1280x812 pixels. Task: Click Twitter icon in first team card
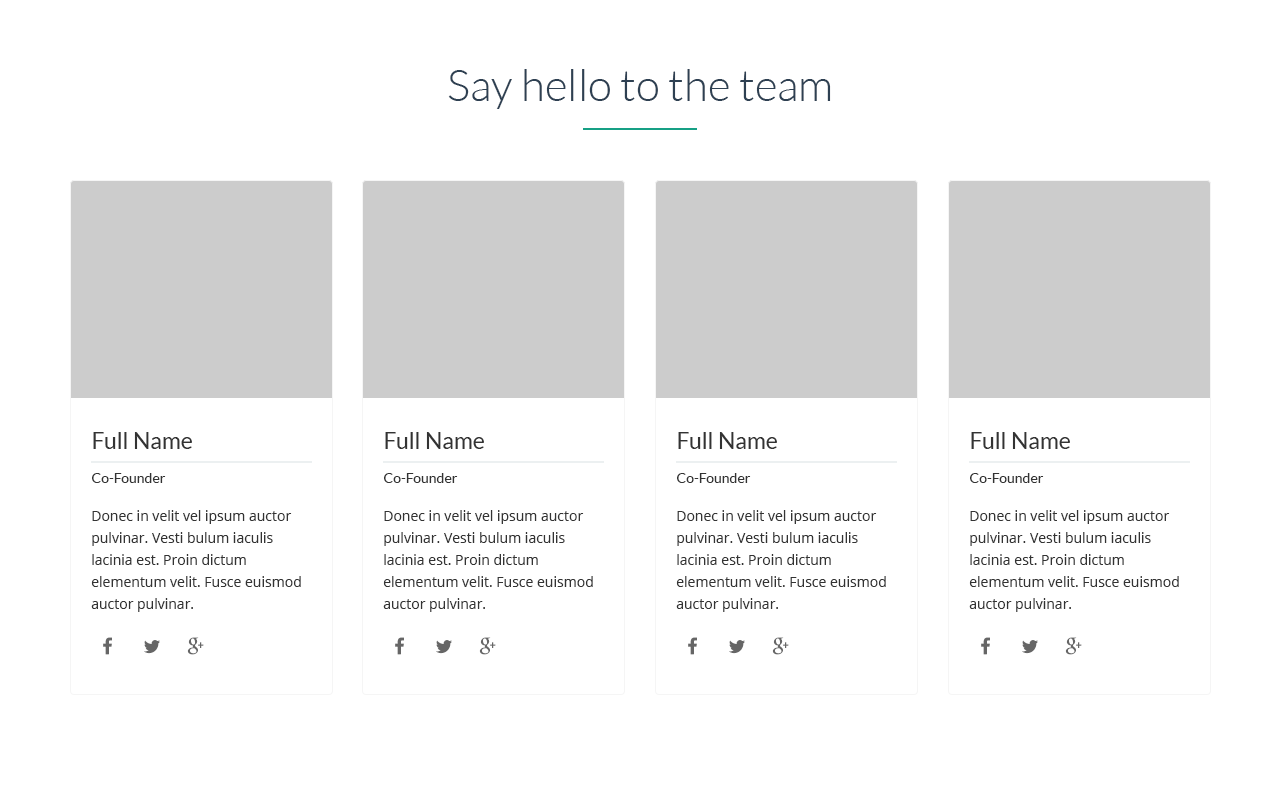(x=152, y=646)
